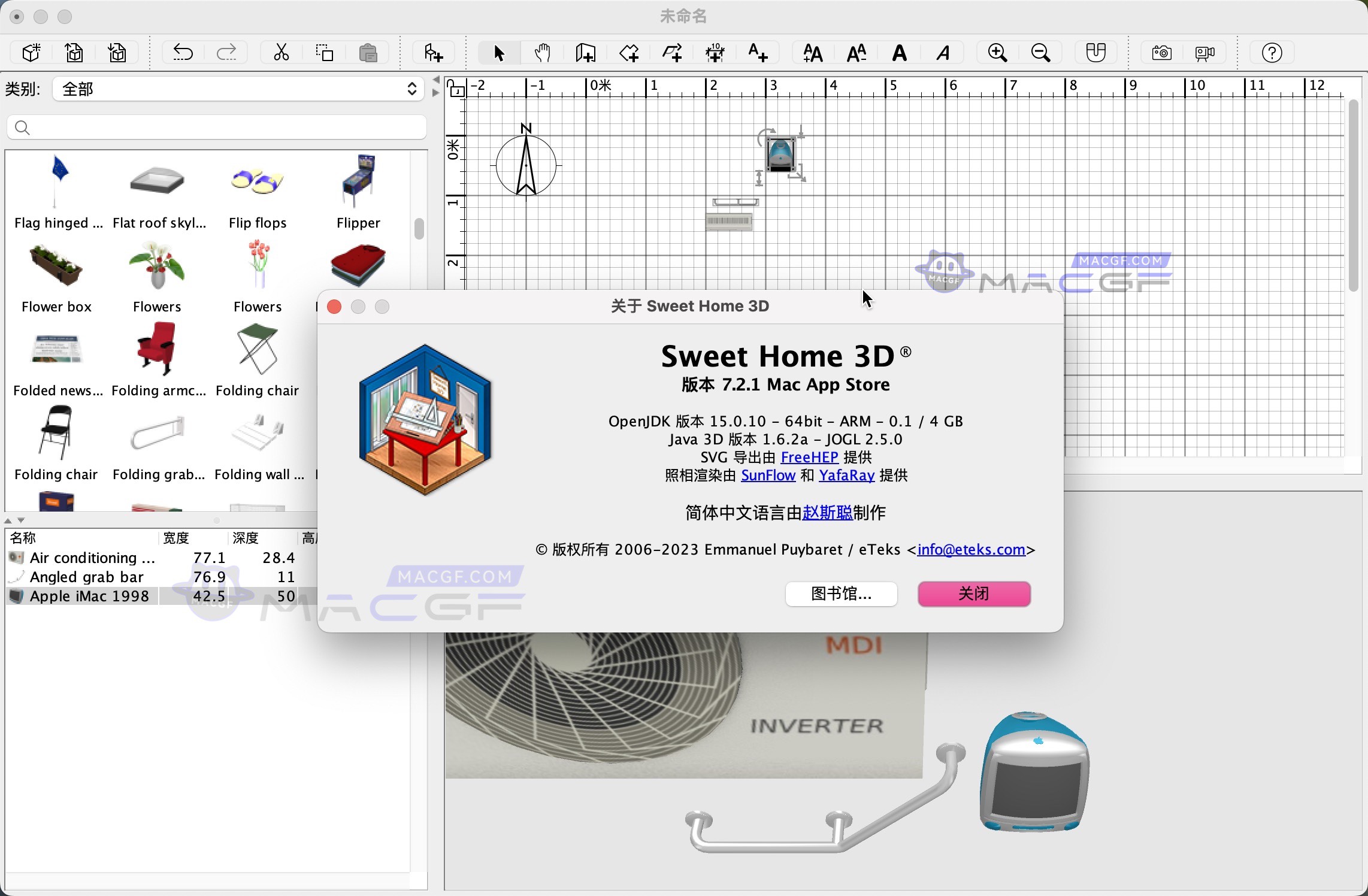Toggle bold text style
Viewport: 1368px width, 896px height.
[x=899, y=53]
